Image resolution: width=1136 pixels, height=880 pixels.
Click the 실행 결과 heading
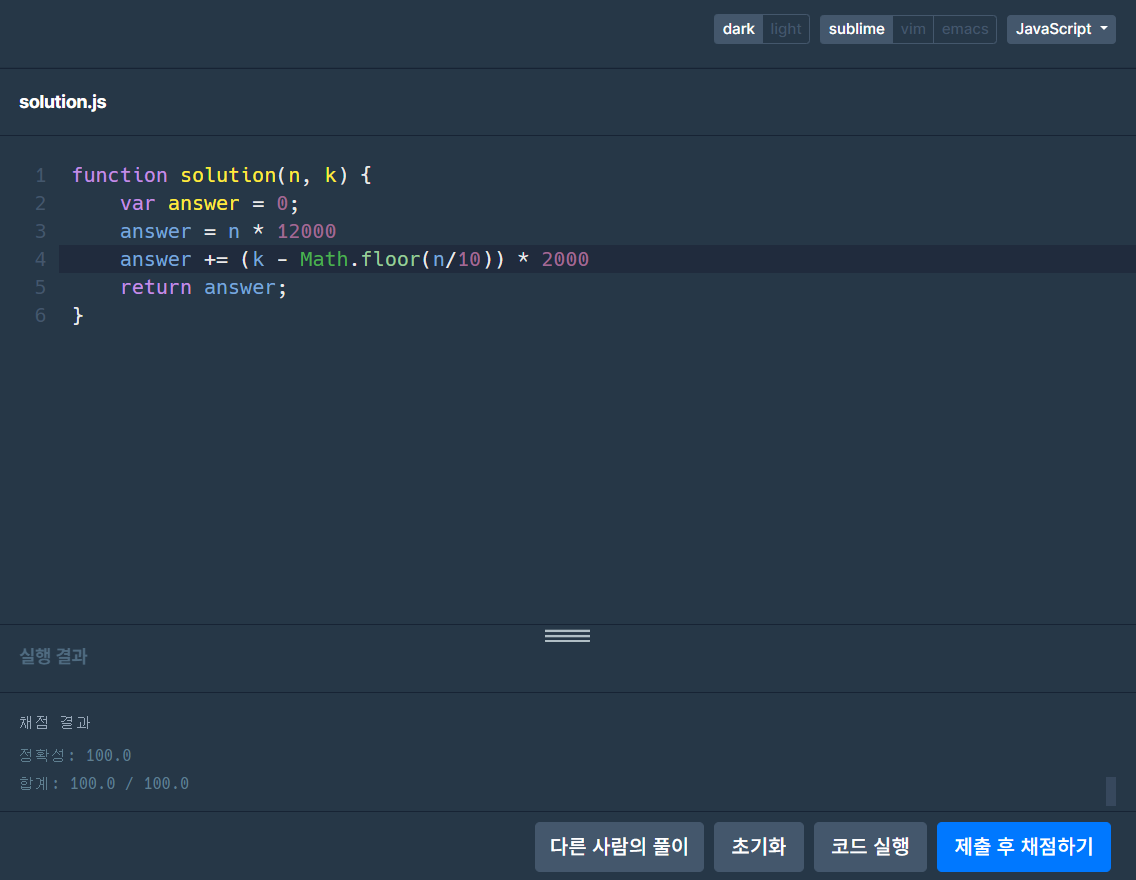[53, 656]
